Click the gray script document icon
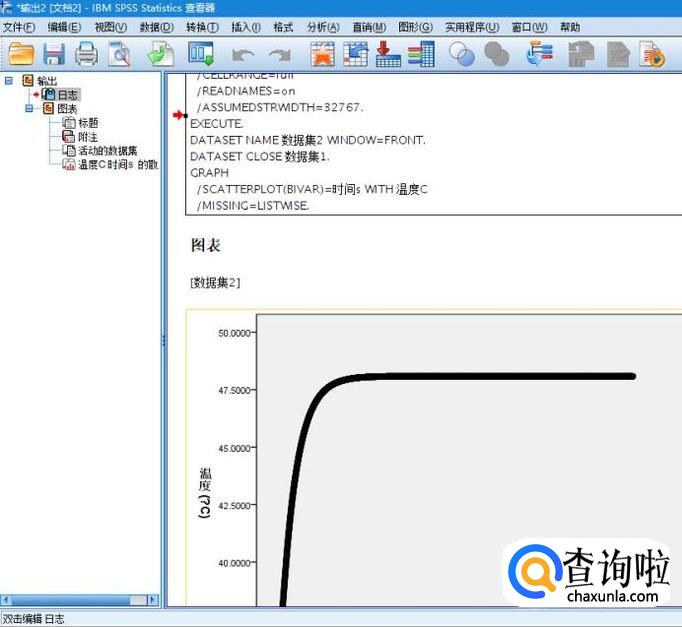 618,54
